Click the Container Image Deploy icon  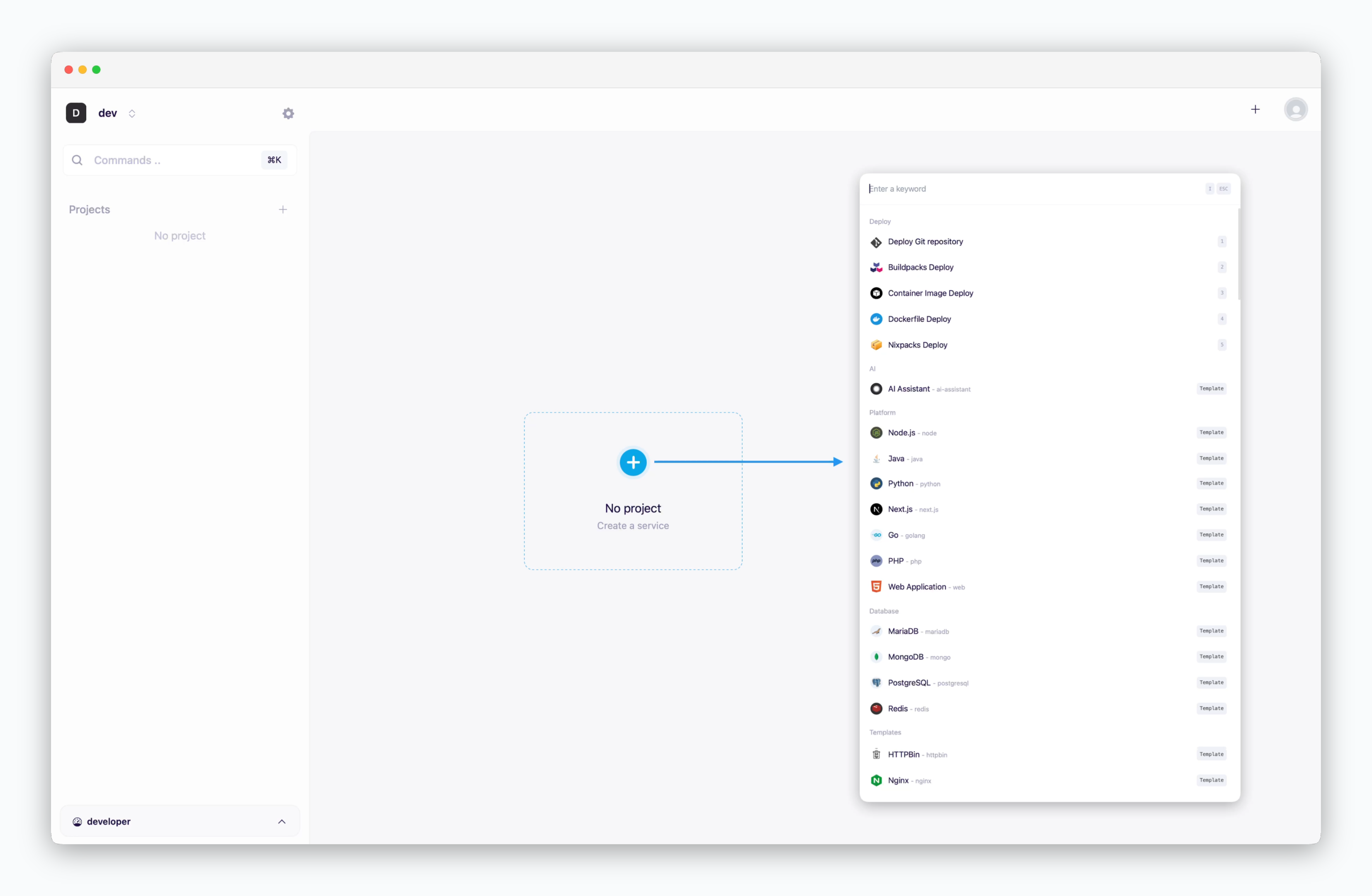(876, 293)
